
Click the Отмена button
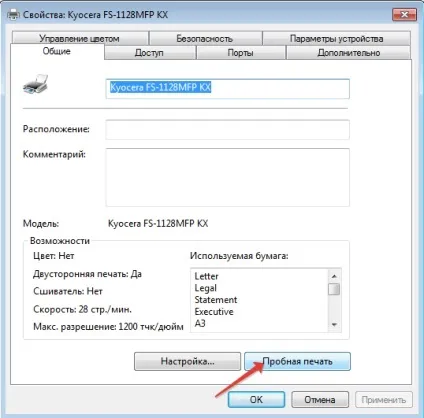tap(320, 399)
